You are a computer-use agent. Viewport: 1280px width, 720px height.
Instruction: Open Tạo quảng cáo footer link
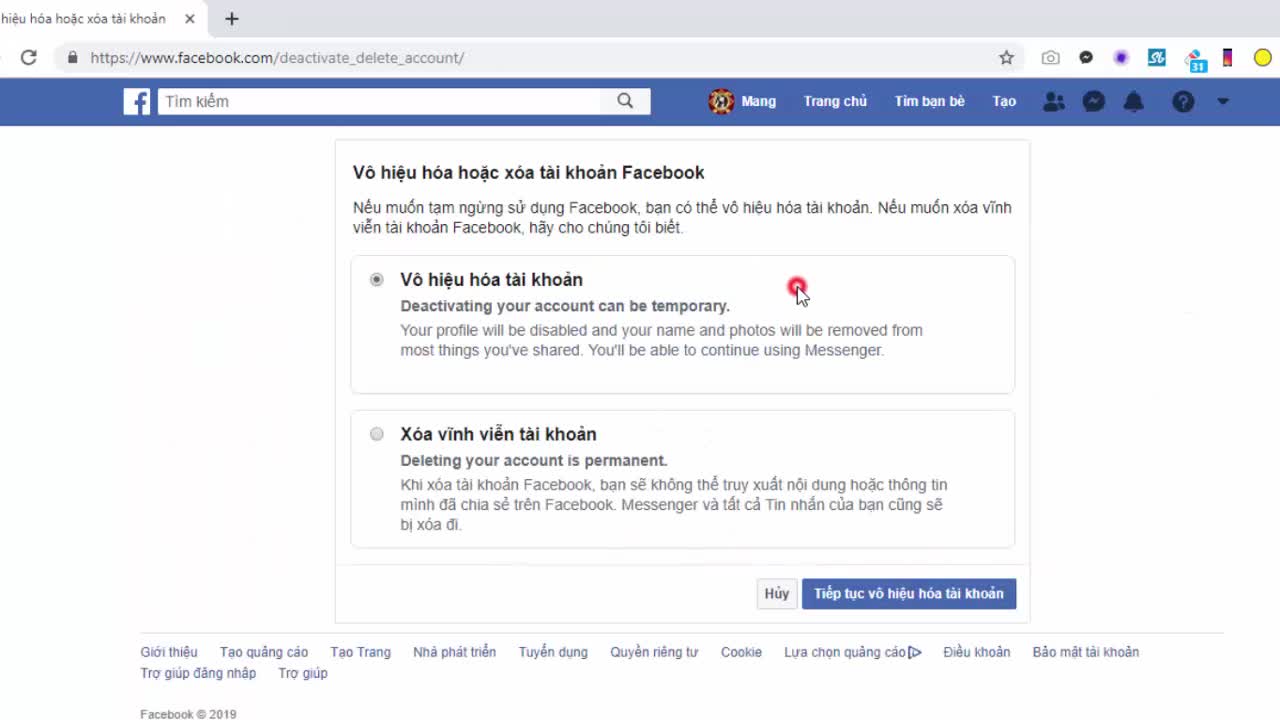click(264, 652)
